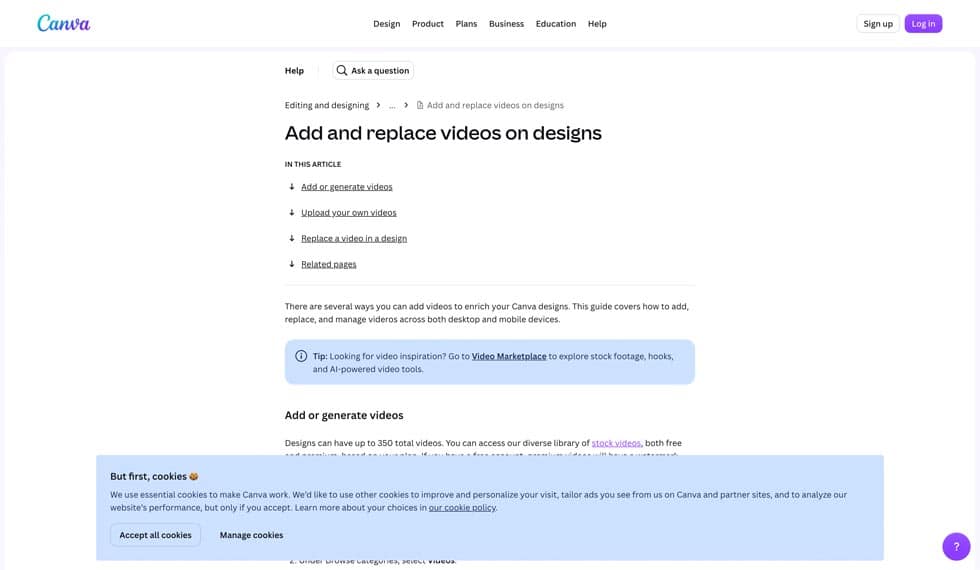The height and width of the screenshot is (570, 980).
Task: Click the down arrow beside Upload your own videos
Action: pyautogui.click(x=291, y=212)
